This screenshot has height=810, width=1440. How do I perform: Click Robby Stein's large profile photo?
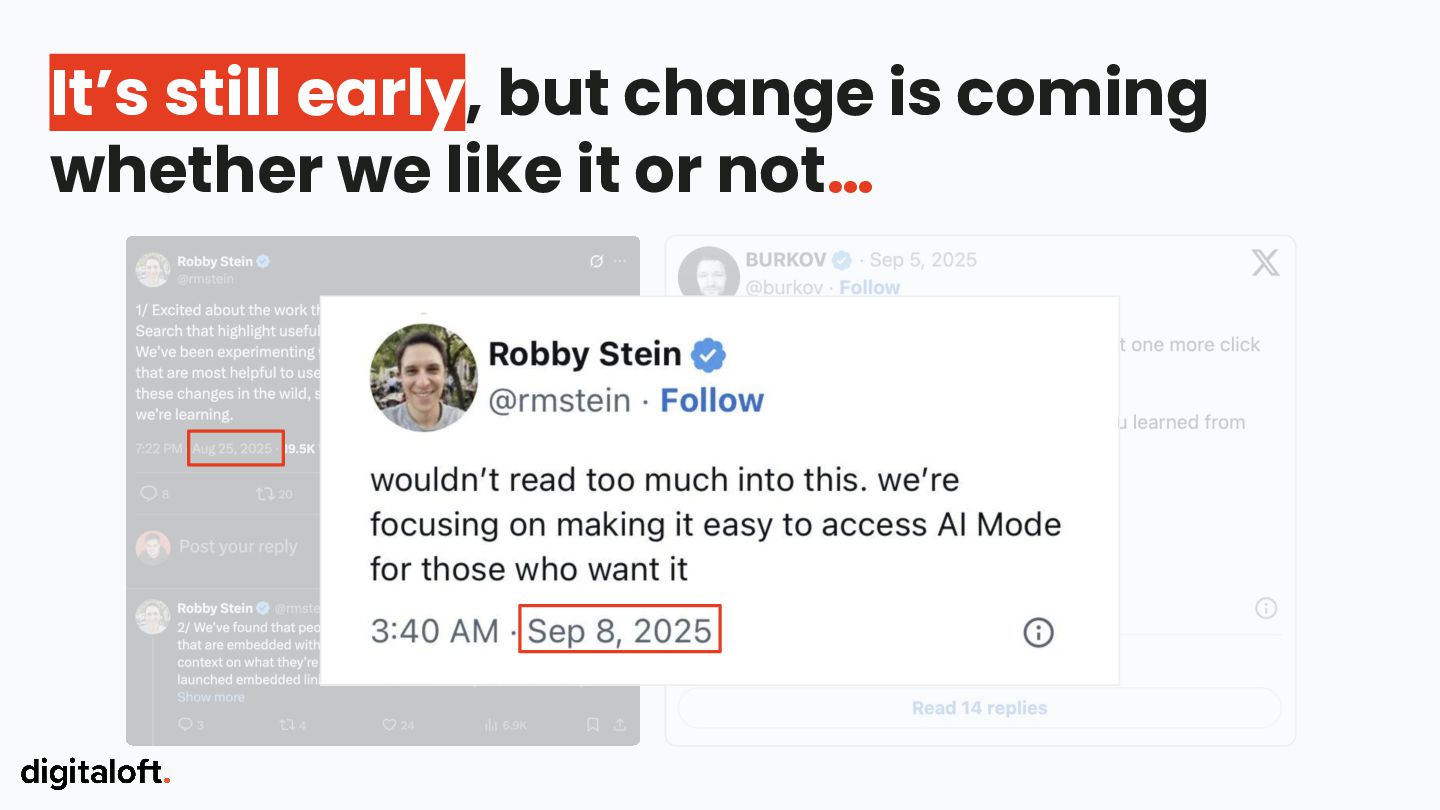tap(422, 378)
